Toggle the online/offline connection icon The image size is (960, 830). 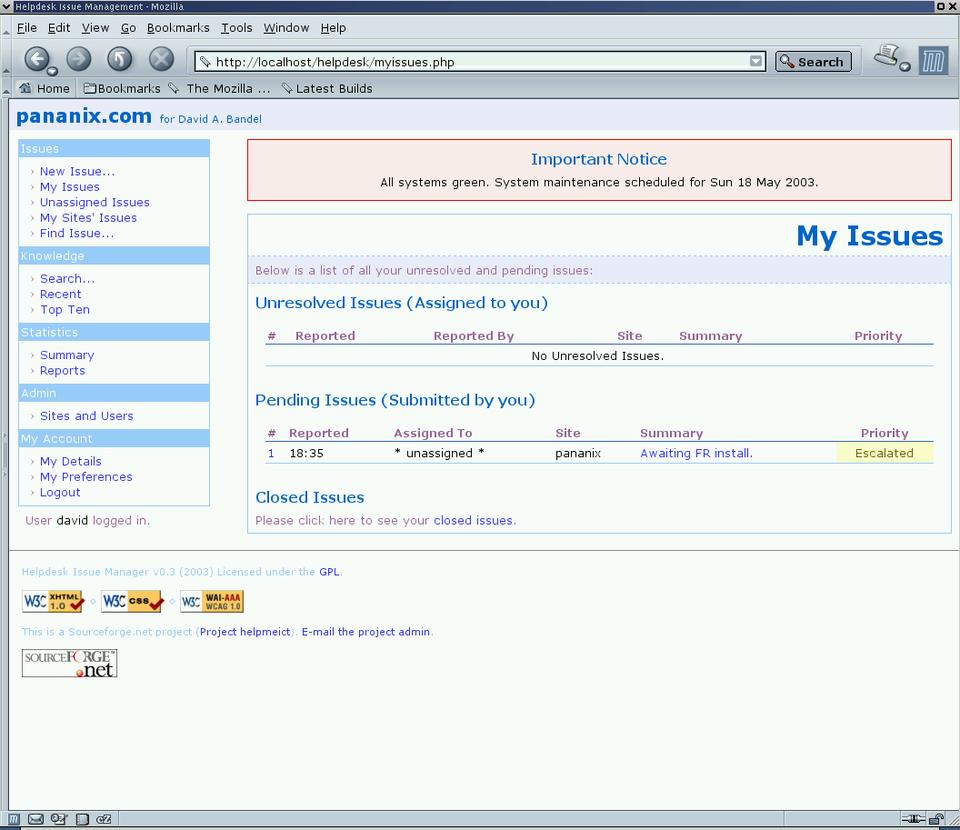[x=913, y=820]
